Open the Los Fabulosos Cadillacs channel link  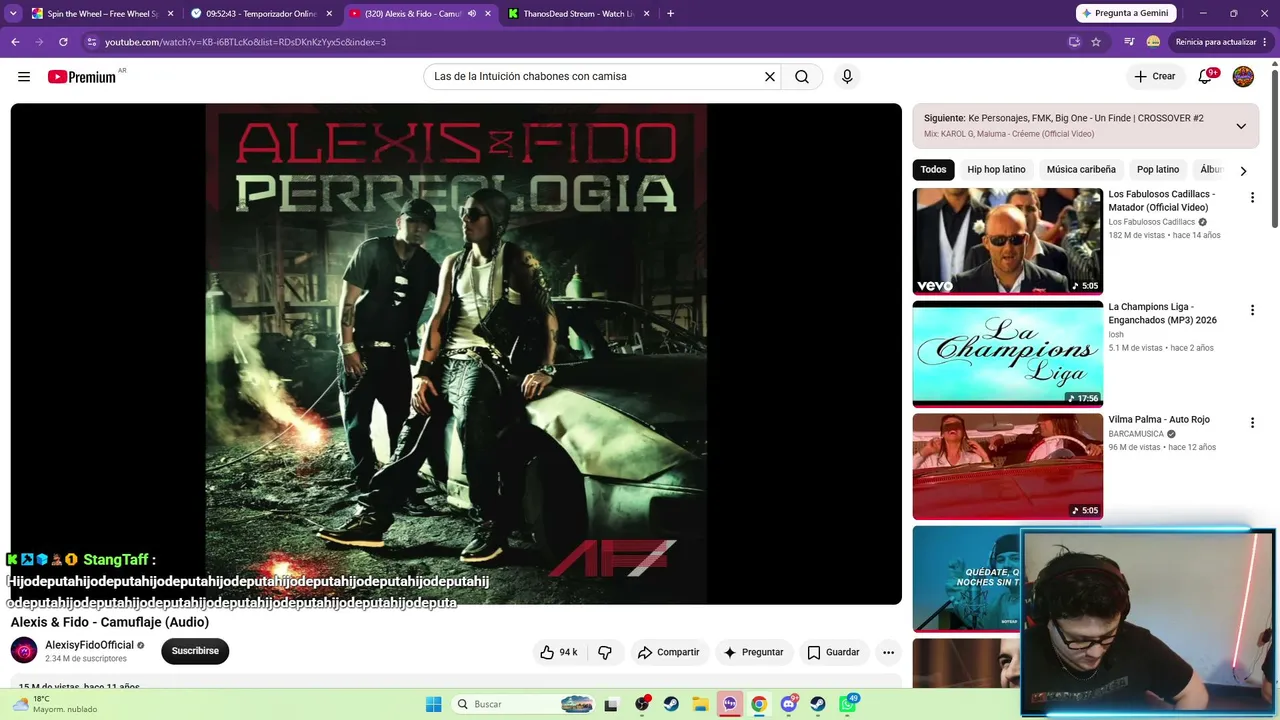coord(1151,222)
